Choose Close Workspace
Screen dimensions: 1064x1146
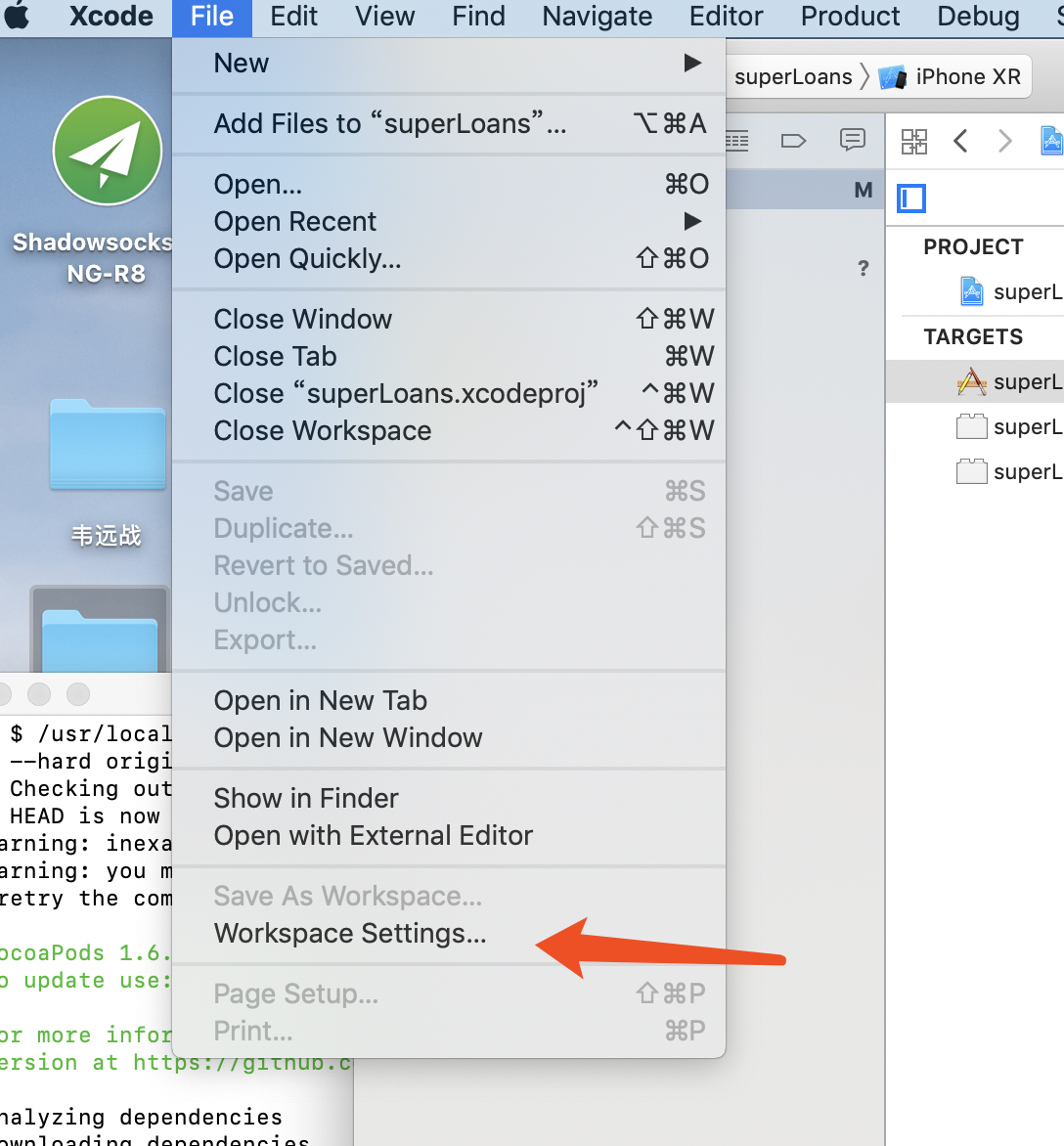click(449, 431)
